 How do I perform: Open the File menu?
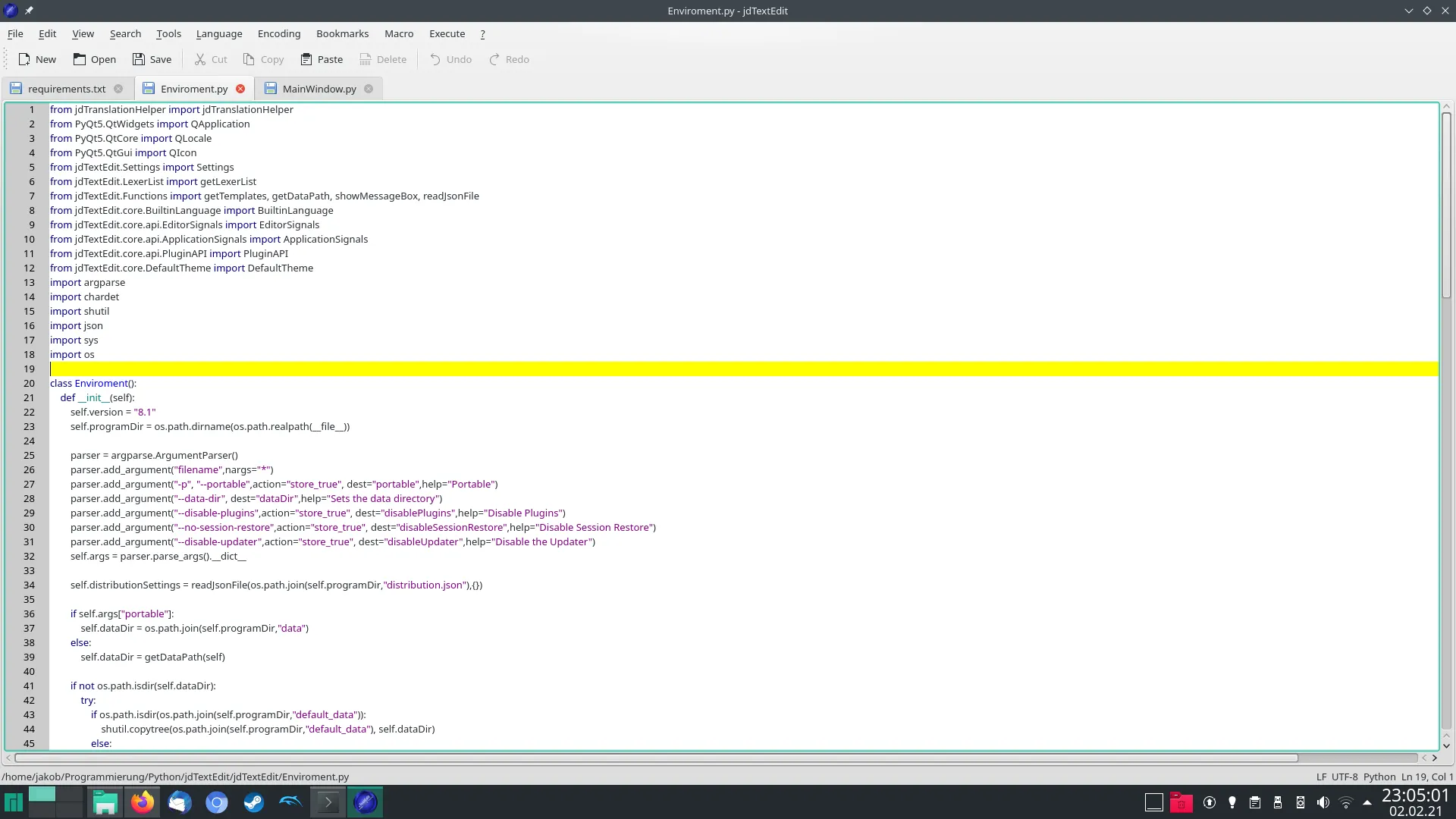[15, 33]
